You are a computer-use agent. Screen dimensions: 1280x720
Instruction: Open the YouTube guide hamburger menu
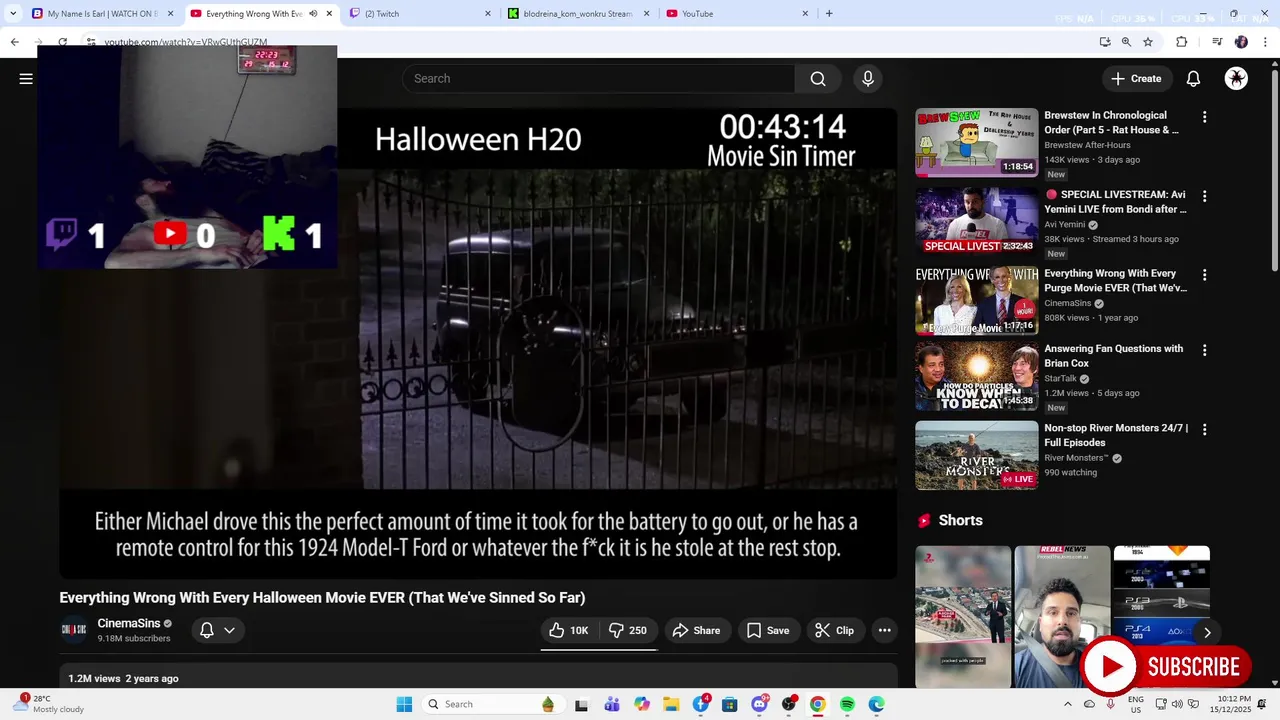point(26,79)
